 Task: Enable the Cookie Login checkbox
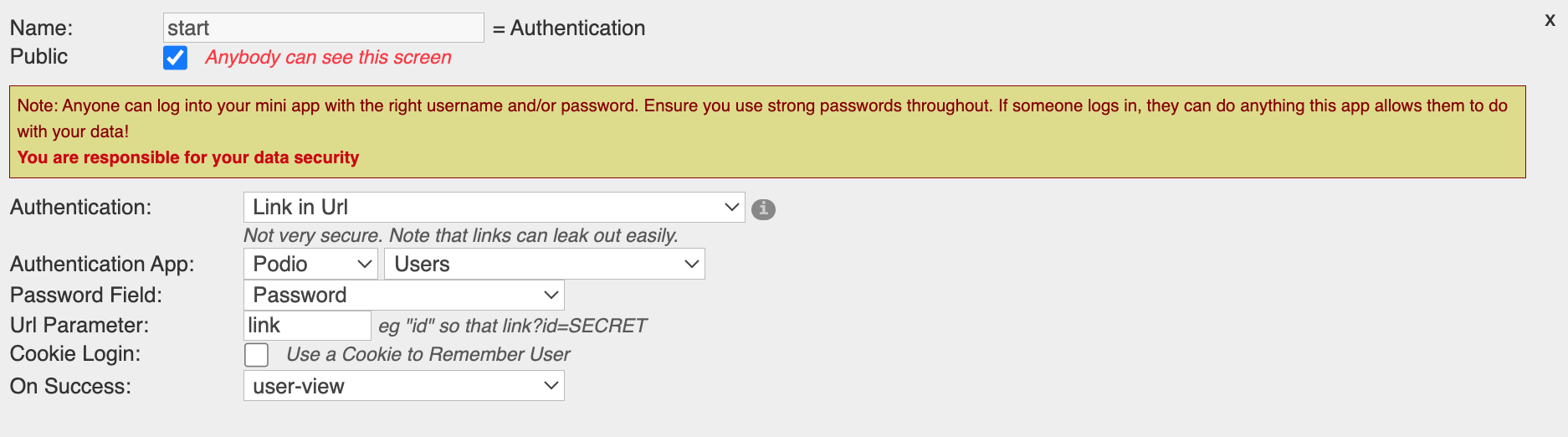[256, 355]
